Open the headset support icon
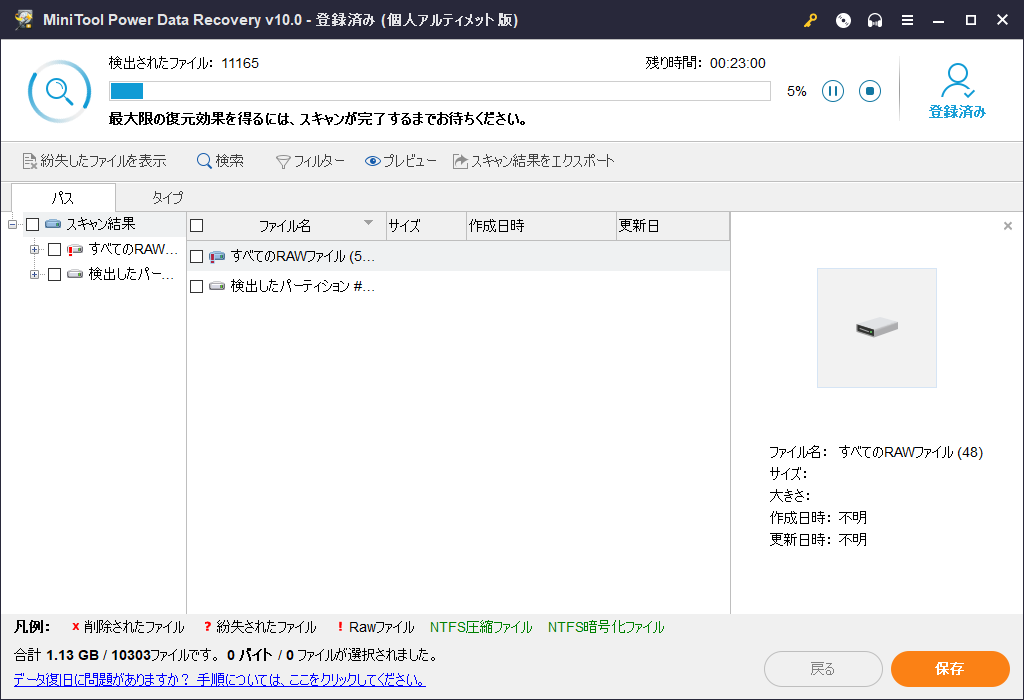 875,20
